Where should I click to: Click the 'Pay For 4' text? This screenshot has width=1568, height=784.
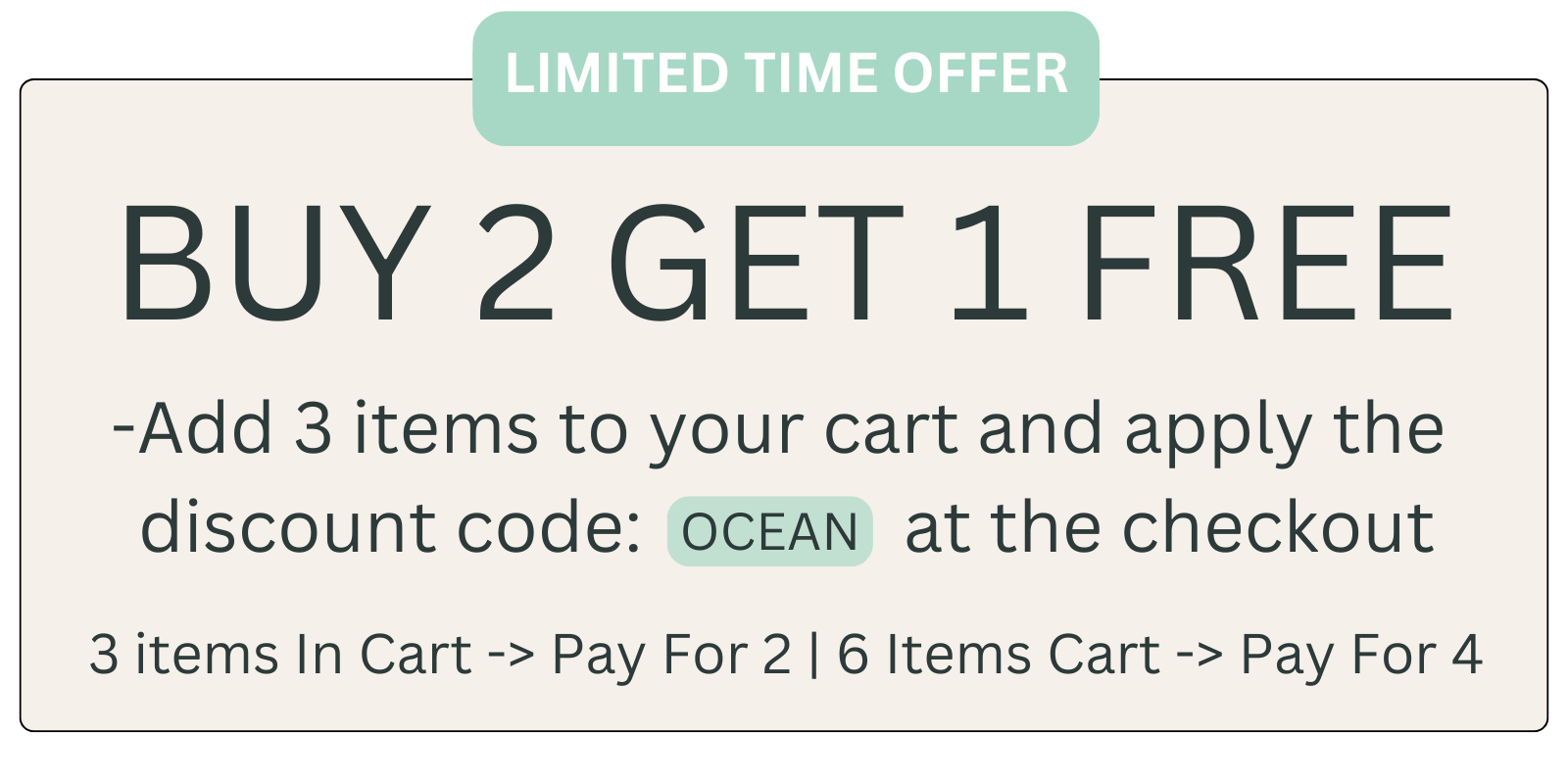coord(1361,655)
